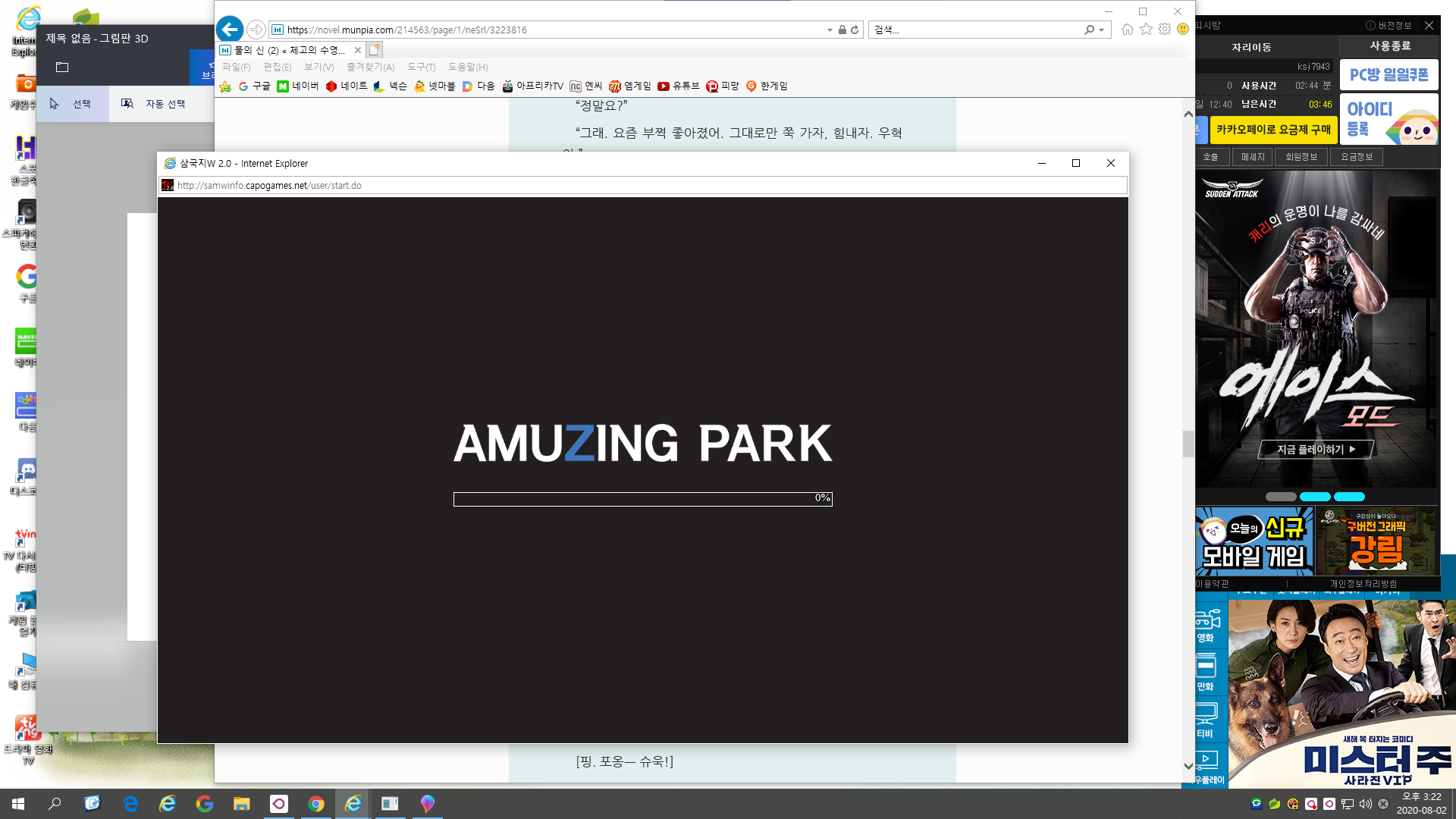
Task: Open the 도구(T) menu
Action: [x=421, y=67]
